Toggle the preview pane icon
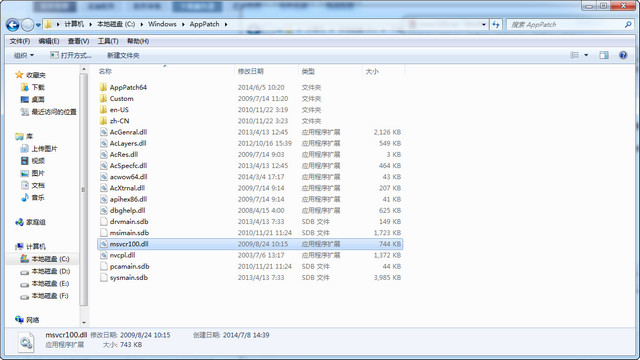The width and height of the screenshot is (640, 360). pyautogui.click(x=604, y=55)
